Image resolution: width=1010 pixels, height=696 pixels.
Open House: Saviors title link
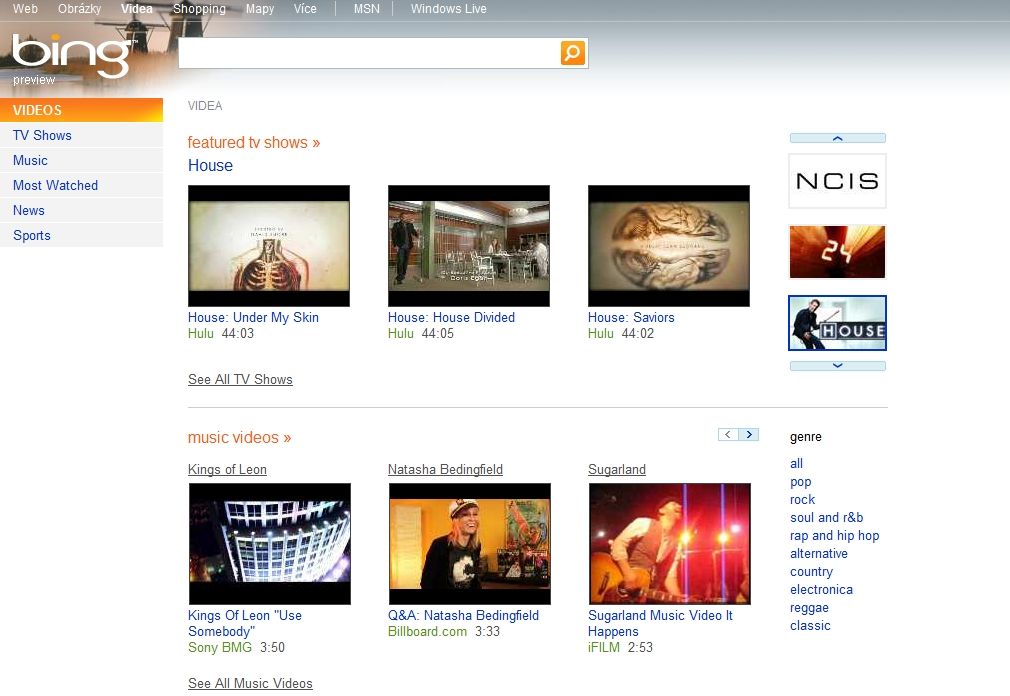631,317
